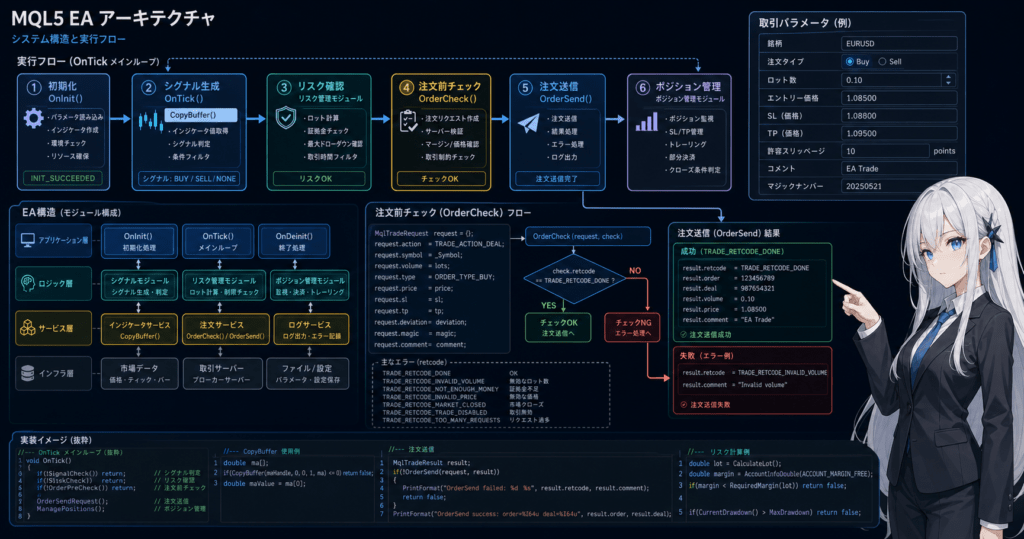Click the 失敗 (エラー例) heading
1024x539 pixels.
pyautogui.click(x=707, y=356)
